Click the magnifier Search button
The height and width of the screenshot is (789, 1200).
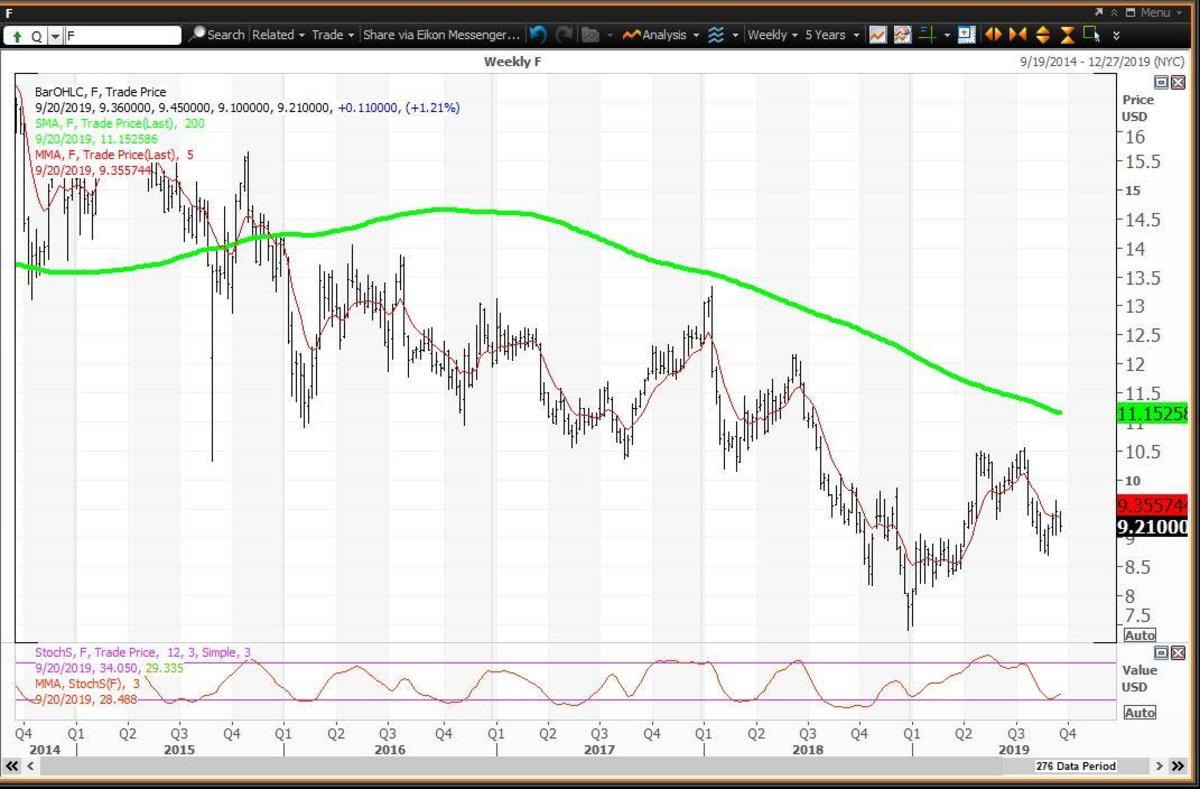(x=217, y=35)
